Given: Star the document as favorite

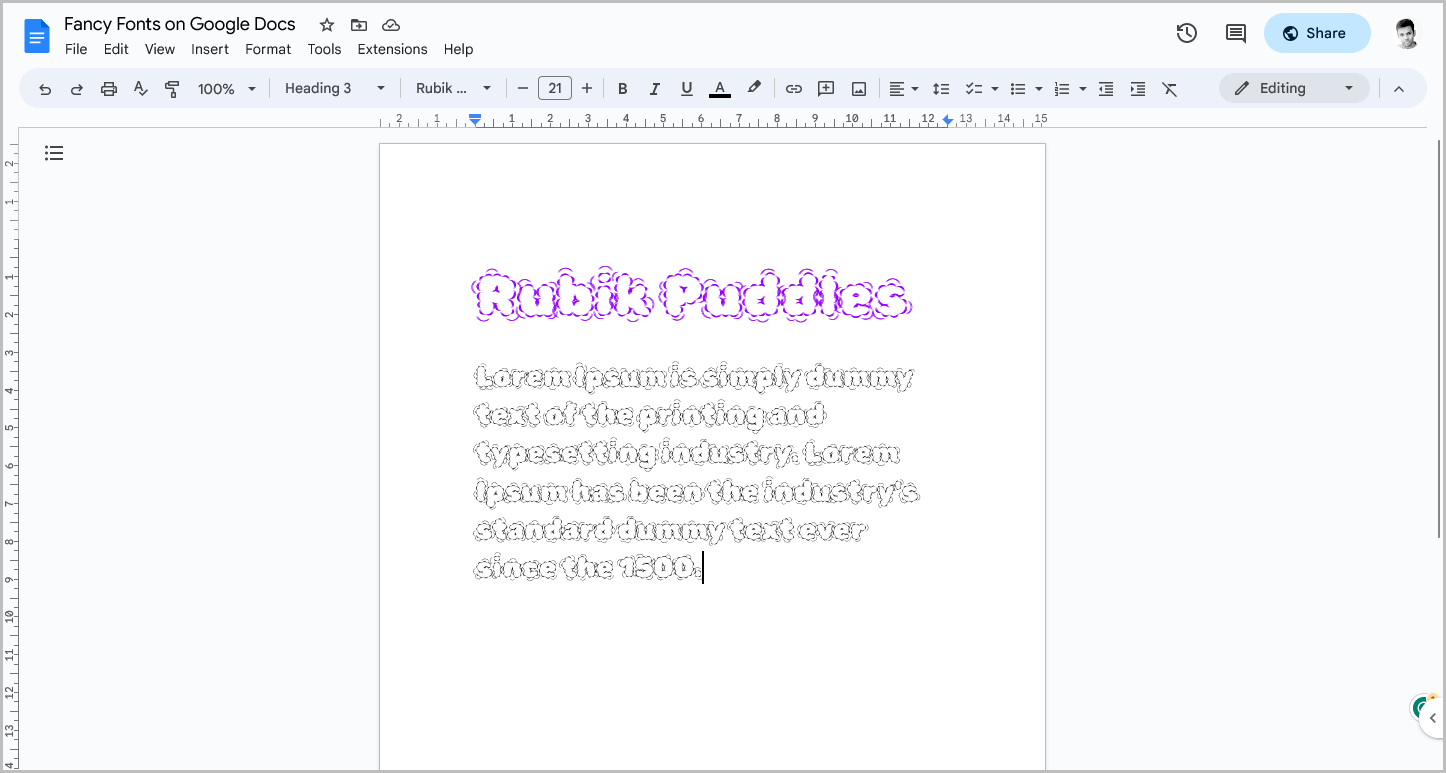Looking at the screenshot, I should tap(326, 24).
